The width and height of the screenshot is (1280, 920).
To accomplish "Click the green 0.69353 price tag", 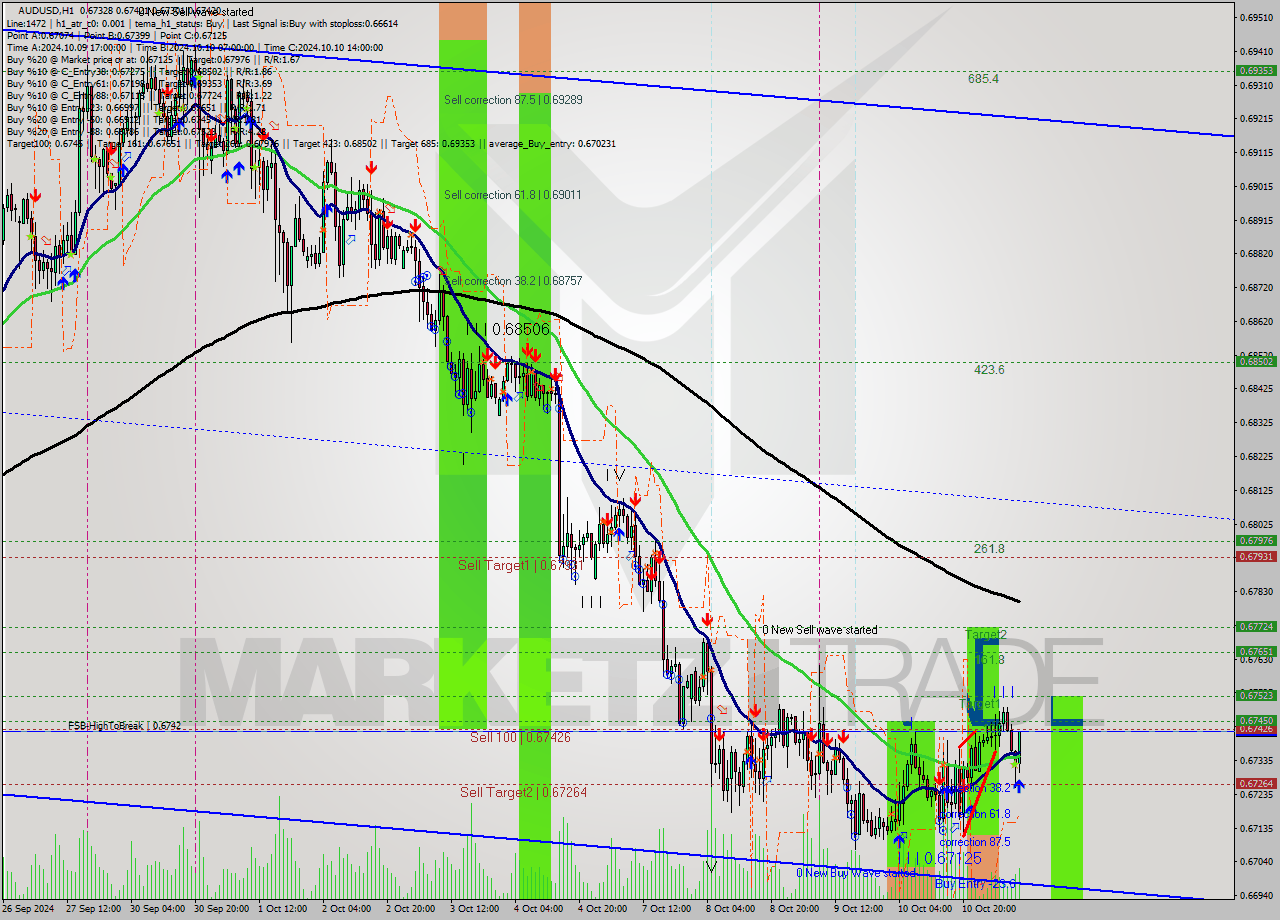I will (1256, 71).
